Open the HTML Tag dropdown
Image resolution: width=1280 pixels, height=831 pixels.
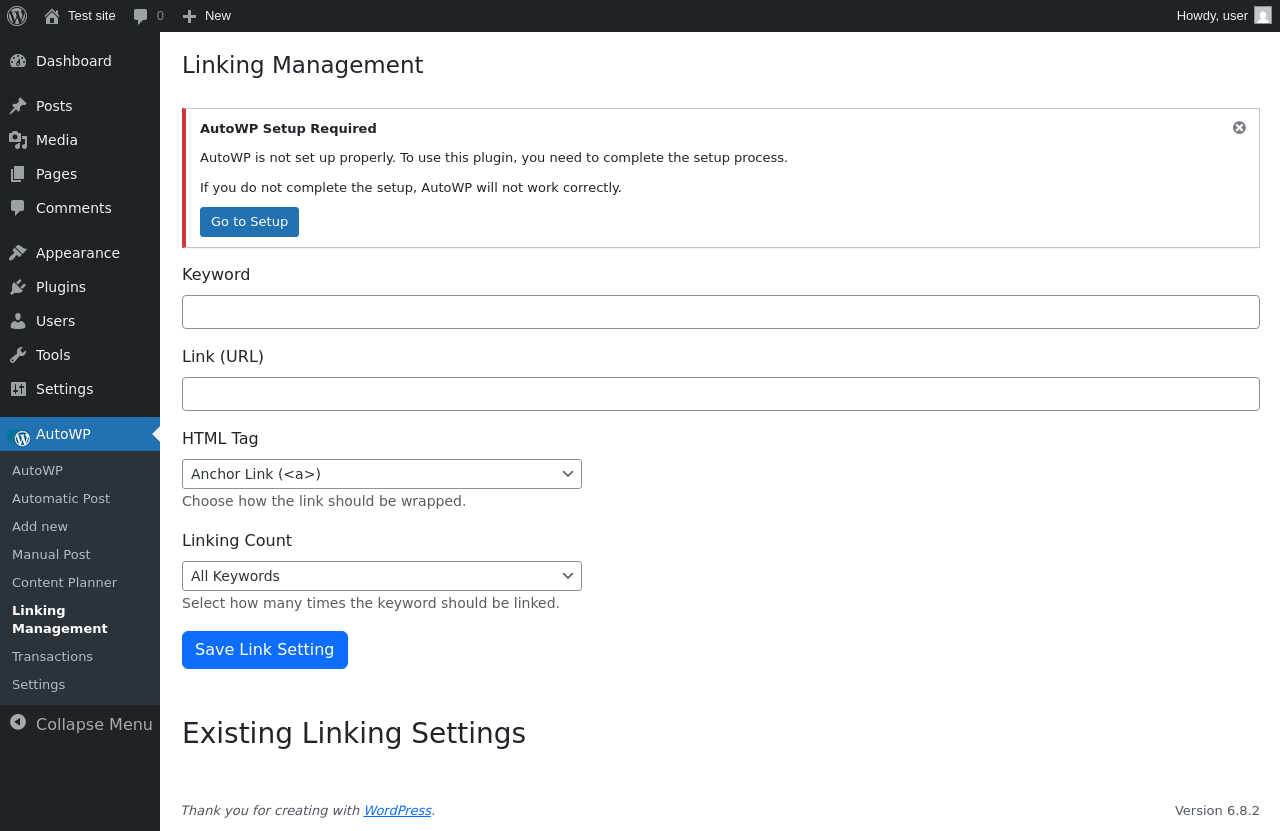381,474
